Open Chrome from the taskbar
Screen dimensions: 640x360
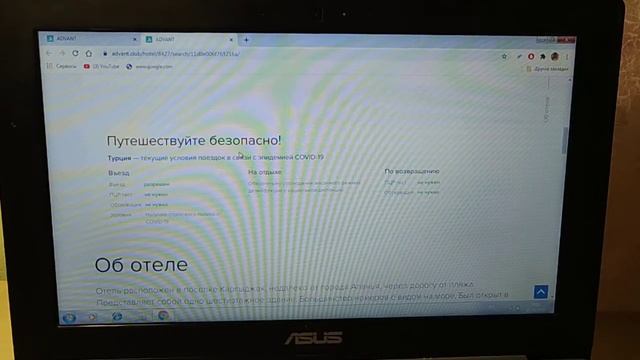163,315
